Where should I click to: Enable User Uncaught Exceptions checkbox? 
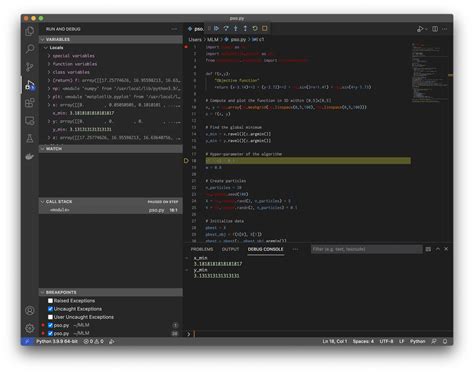pos(50,317)
